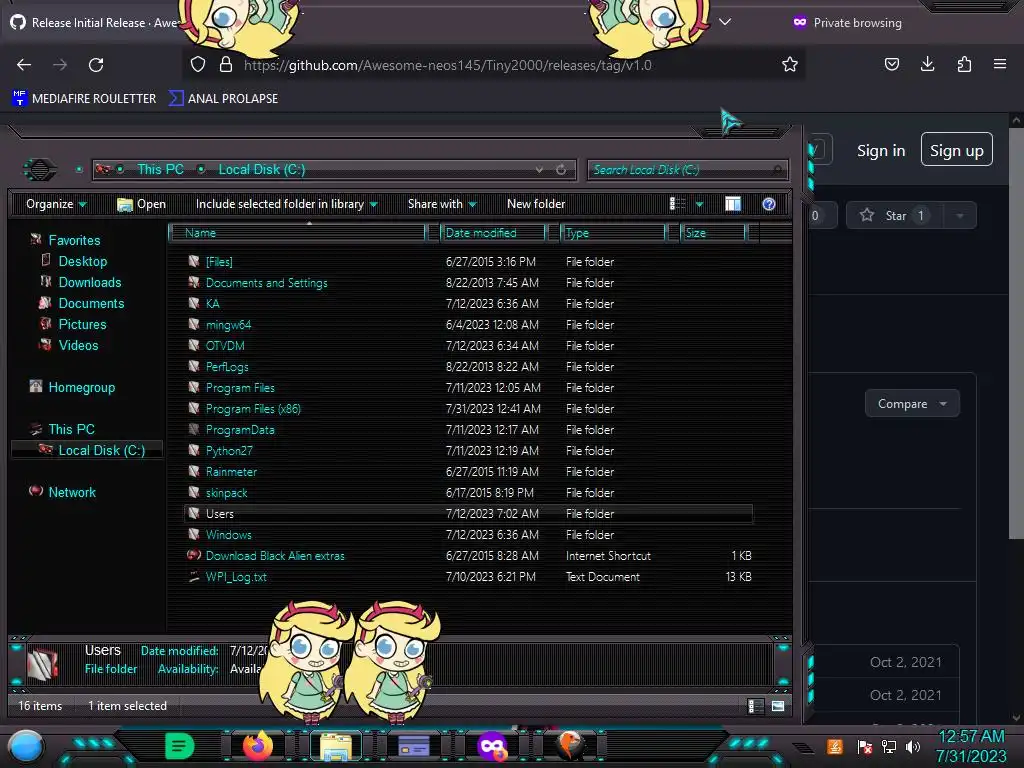This screenshot has height=768, width=1024.
Task: Select WPI_Log.txt file
Action: point(236,577)
